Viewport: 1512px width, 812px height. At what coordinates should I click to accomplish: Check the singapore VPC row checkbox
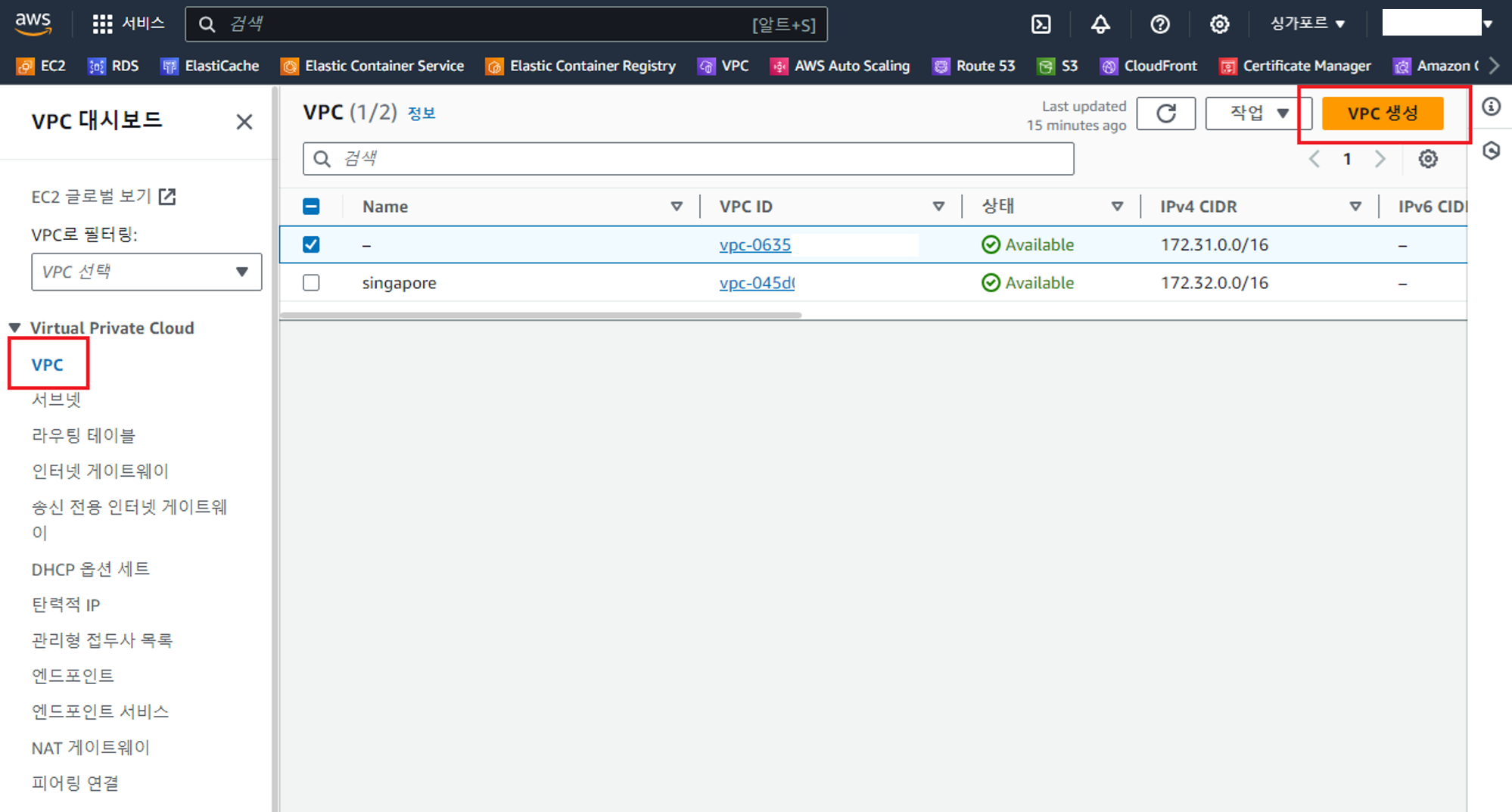tap(311, 283)
